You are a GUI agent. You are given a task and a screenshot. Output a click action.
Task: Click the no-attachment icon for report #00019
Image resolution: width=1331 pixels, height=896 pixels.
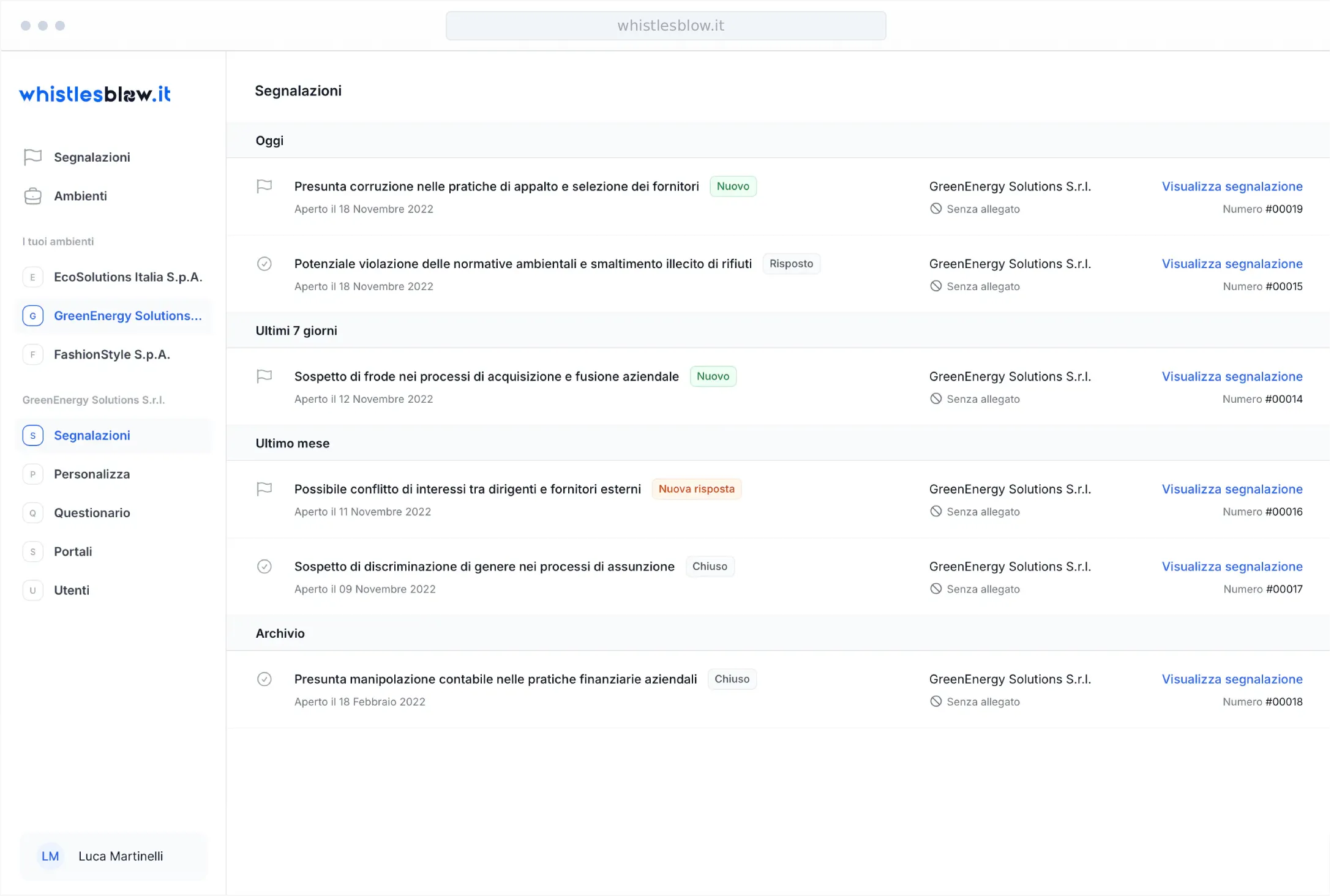(x=935, y=209)
